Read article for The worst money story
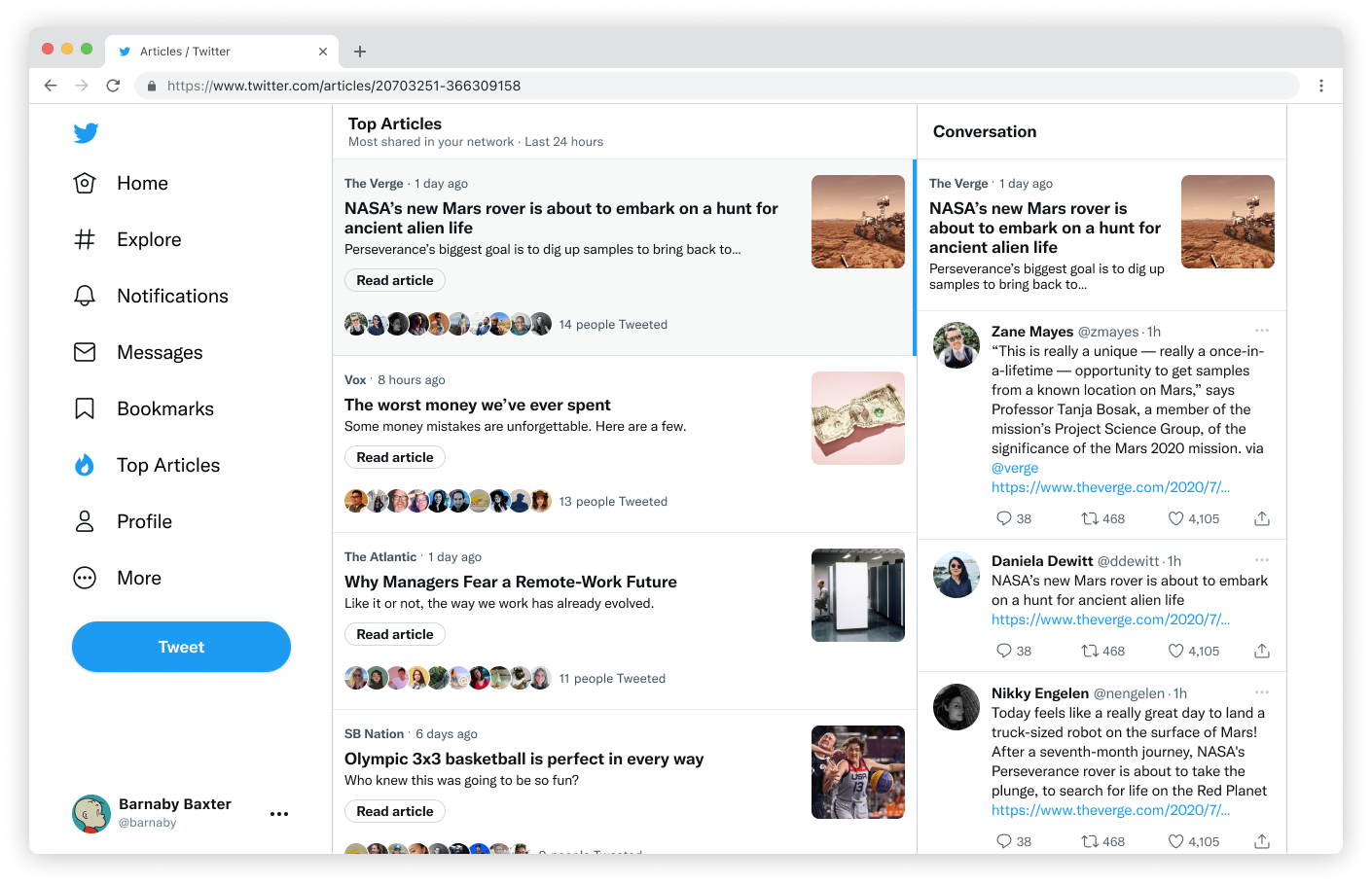The image size is (1372, 885). click(395, 457)
